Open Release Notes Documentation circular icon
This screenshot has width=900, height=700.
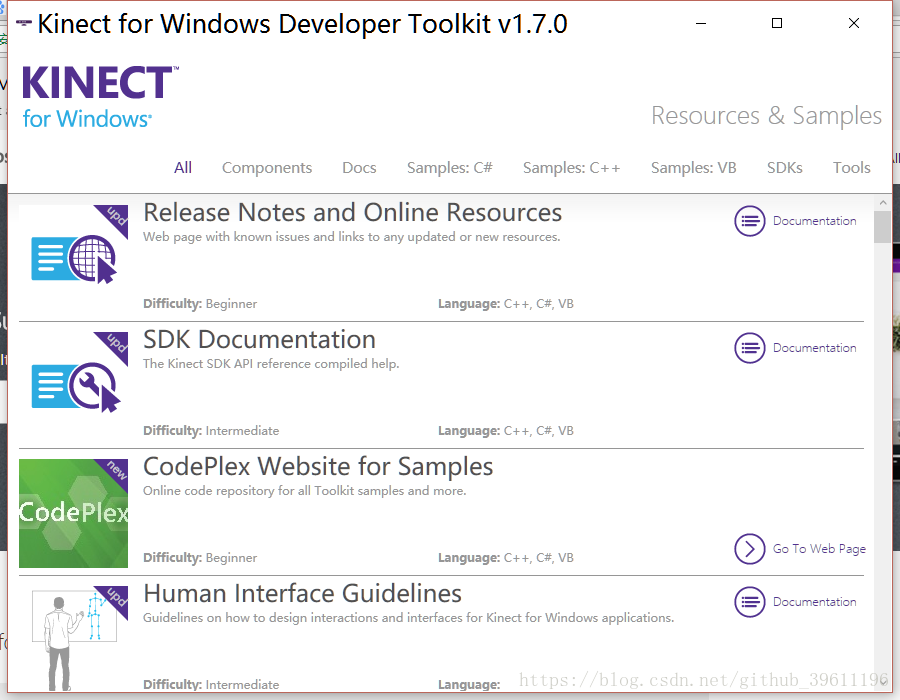[x=750, y=221]
